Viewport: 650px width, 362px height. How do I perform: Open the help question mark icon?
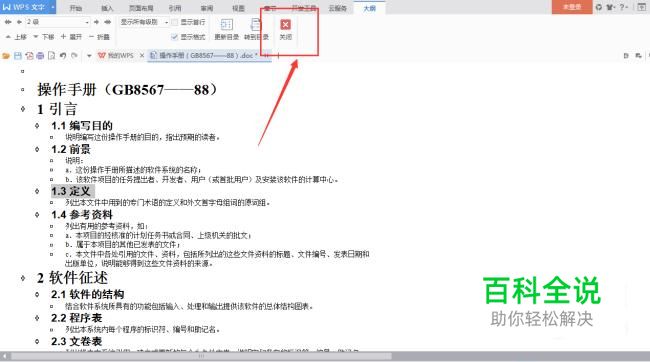pos(622,7)
